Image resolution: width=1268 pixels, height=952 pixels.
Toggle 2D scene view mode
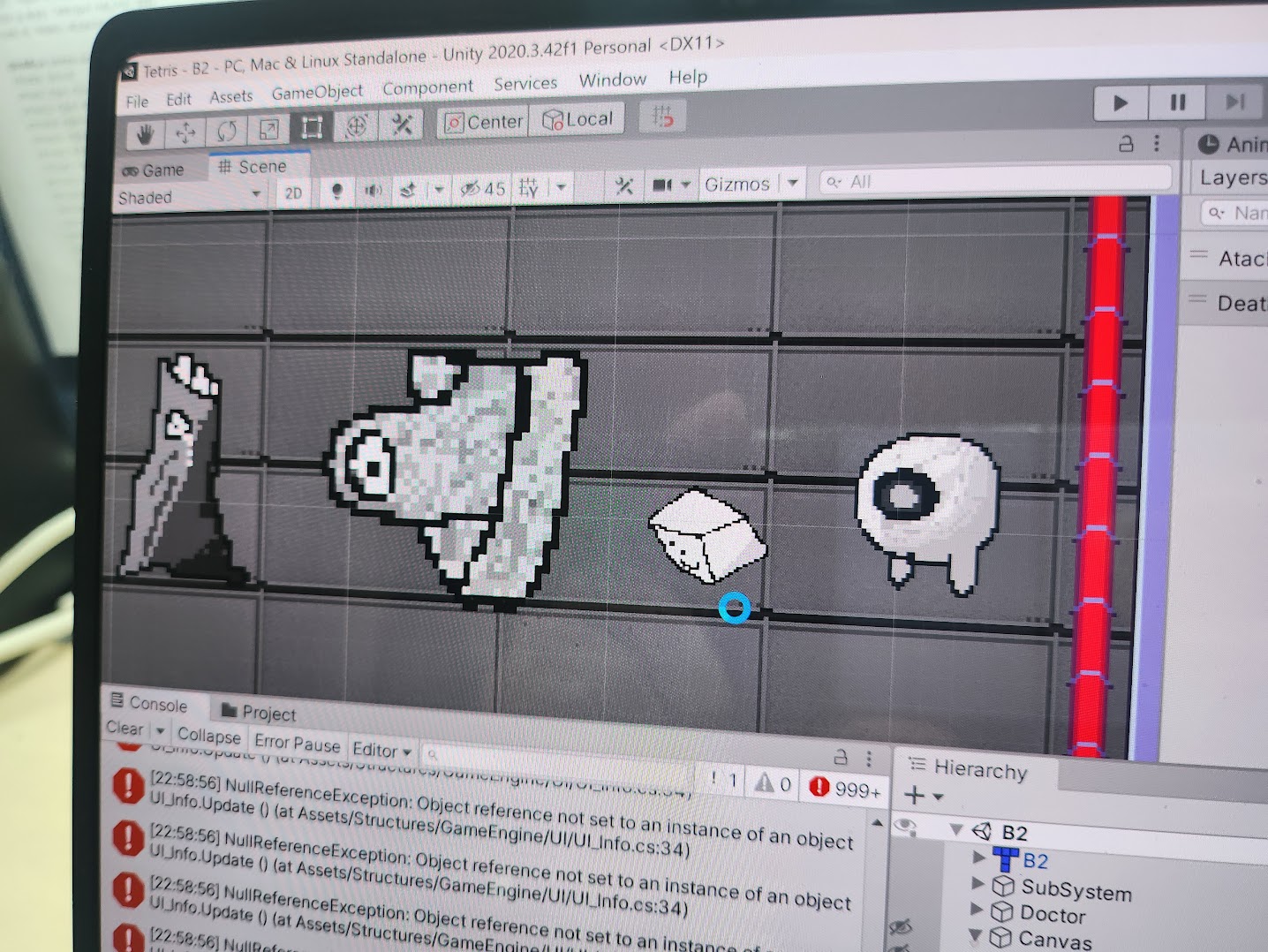pyautogui.click(x=293, y=193)
